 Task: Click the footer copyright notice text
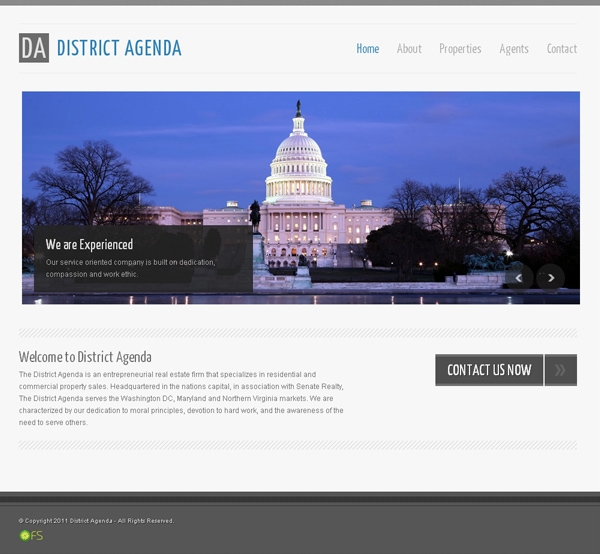[x=96, y=520]
